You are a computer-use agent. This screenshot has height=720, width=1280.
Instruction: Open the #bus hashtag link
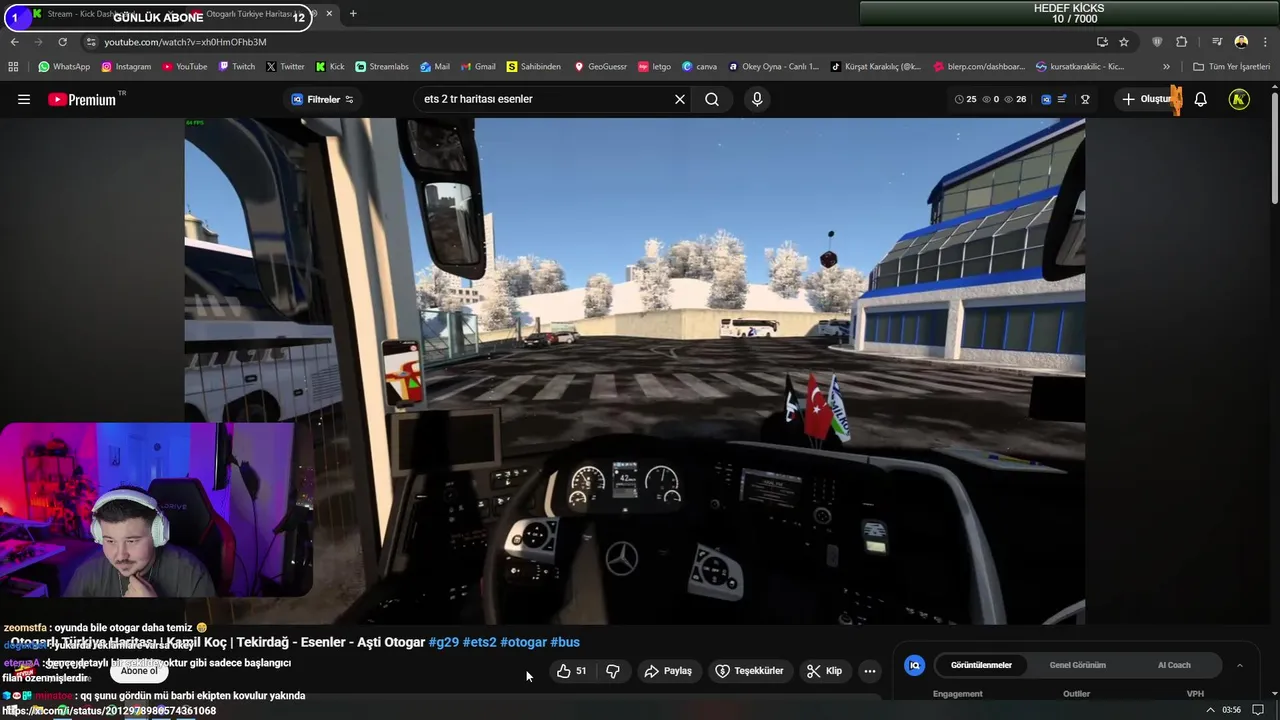coord(565,642)
